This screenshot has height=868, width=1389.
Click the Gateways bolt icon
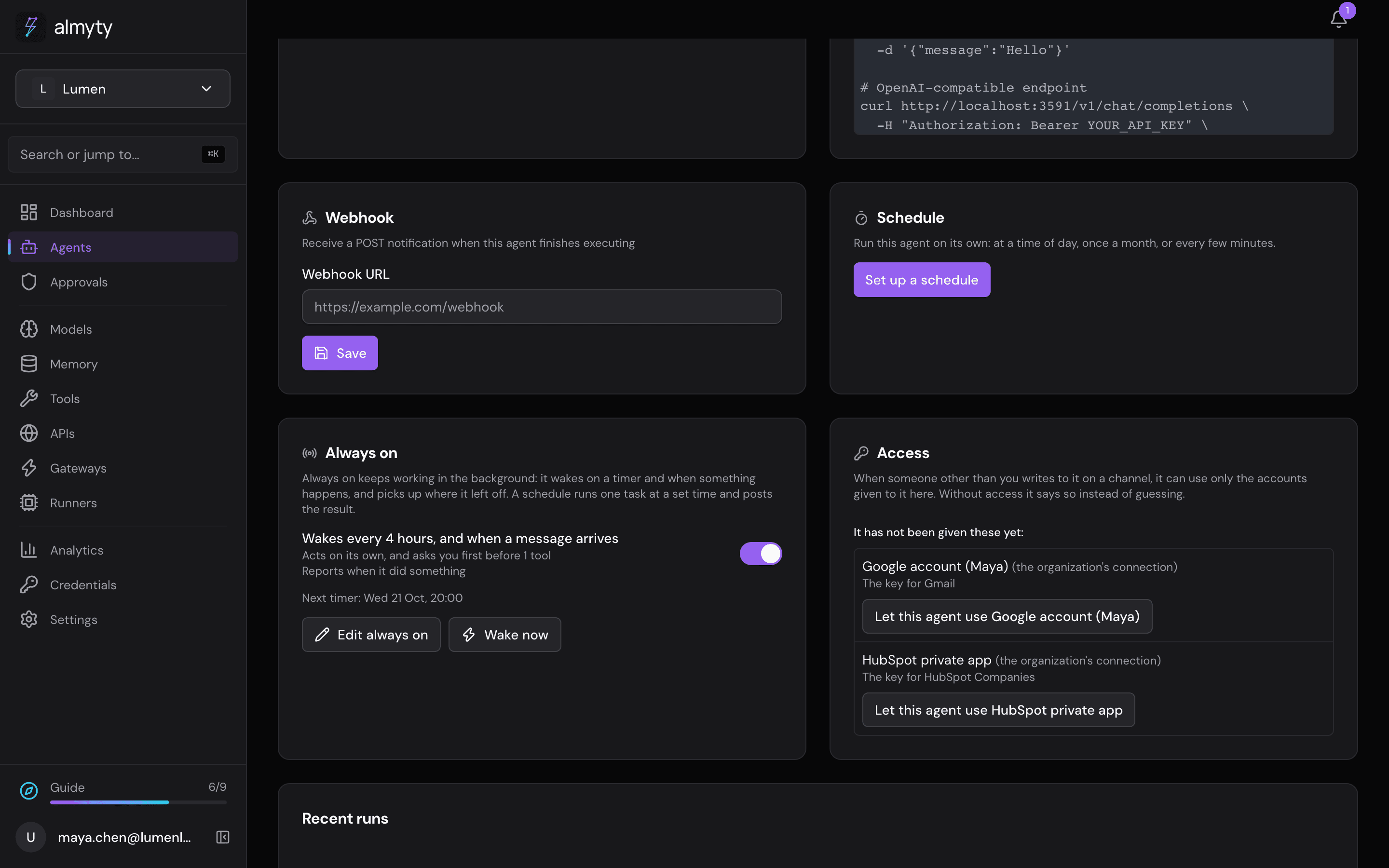(29, 468)
